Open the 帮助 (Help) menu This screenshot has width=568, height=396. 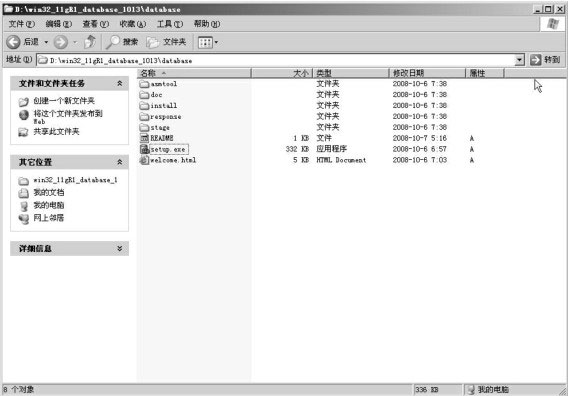point(206,24)
